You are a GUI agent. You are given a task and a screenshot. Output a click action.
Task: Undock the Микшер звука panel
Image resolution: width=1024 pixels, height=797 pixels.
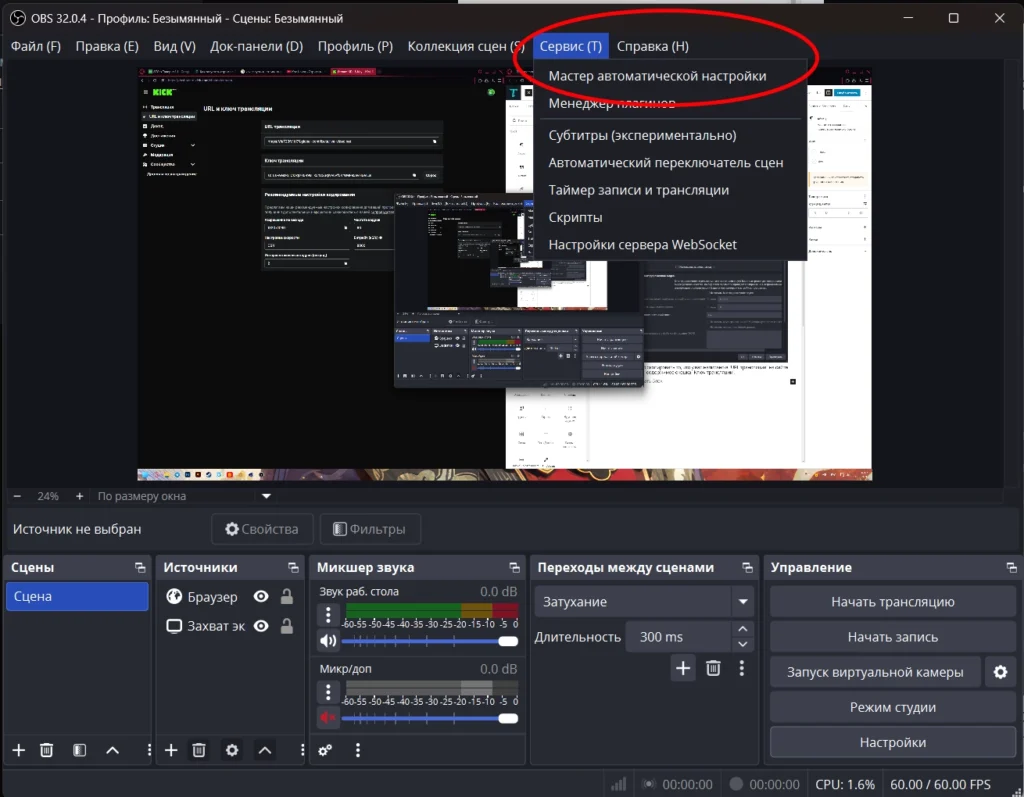[514, 568]
